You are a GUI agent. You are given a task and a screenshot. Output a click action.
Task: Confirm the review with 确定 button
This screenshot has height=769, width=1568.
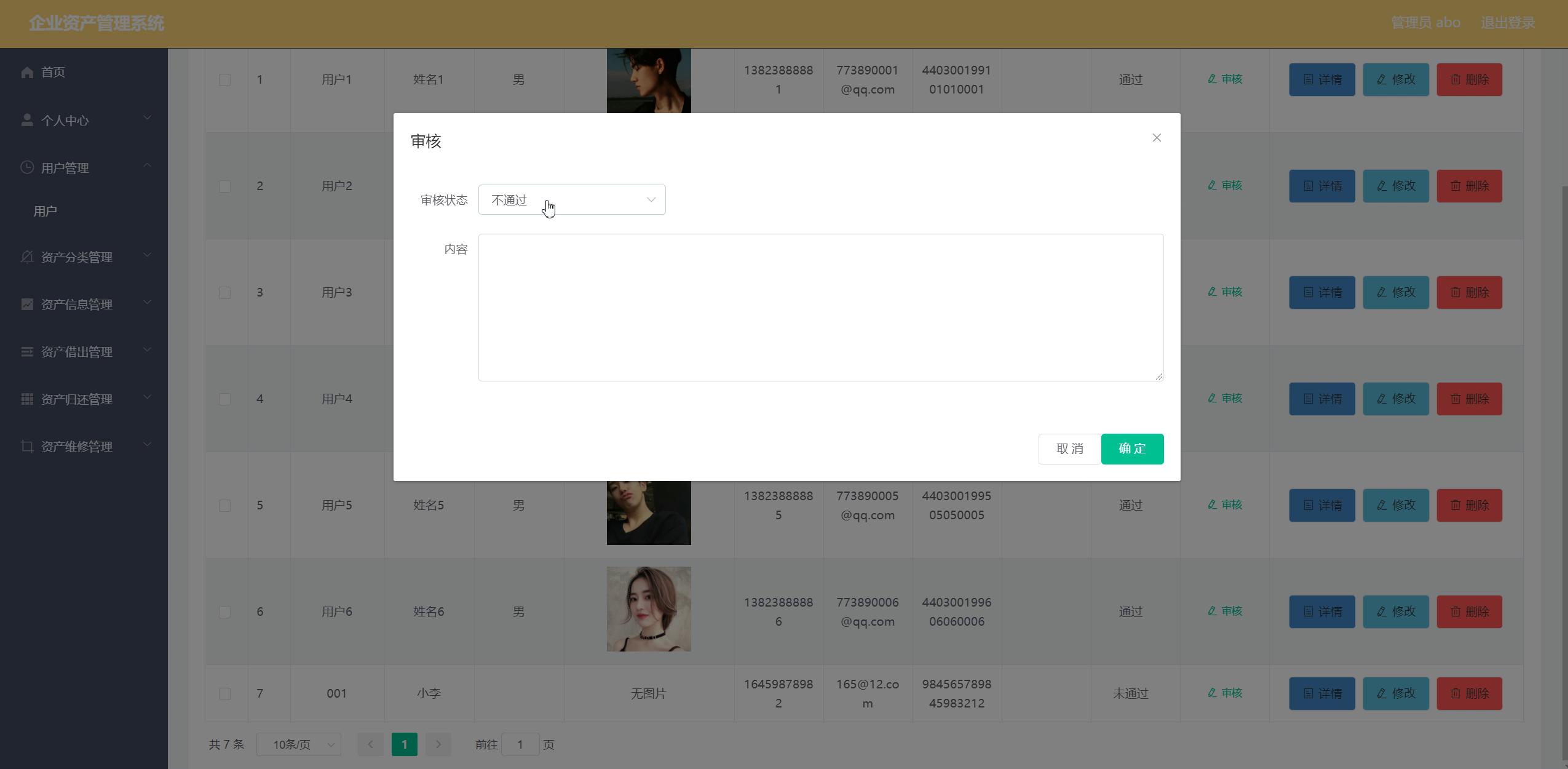1131,449
